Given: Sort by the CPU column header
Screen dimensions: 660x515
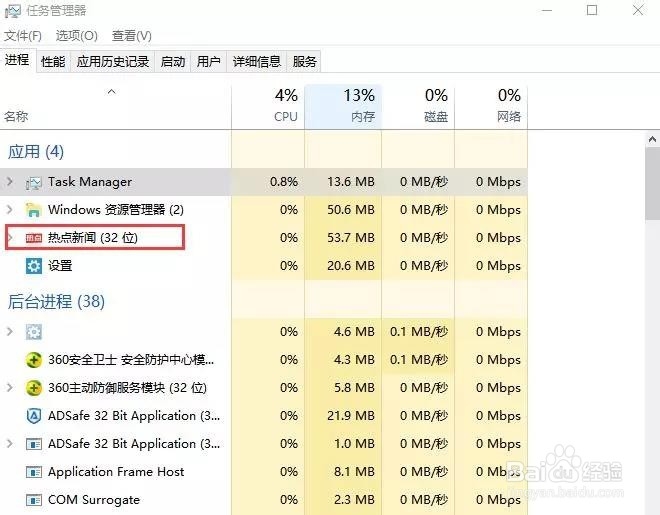Looking at the screenshot, I should pos(268,107).
